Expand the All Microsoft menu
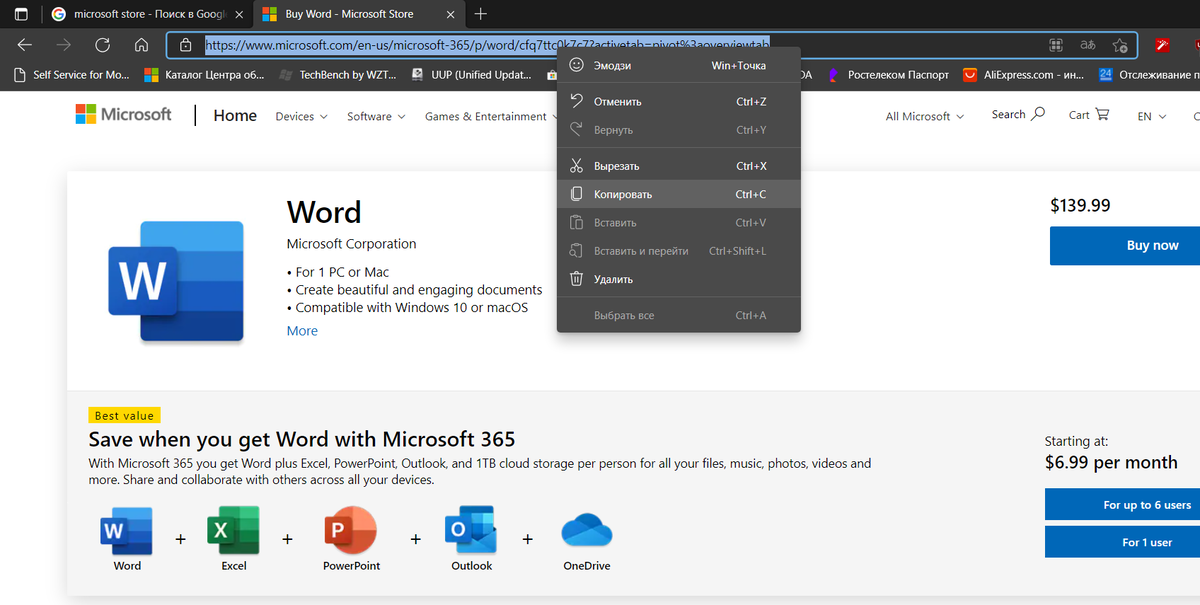Viewport: 1200px width, 605px height. coord(925,116)
